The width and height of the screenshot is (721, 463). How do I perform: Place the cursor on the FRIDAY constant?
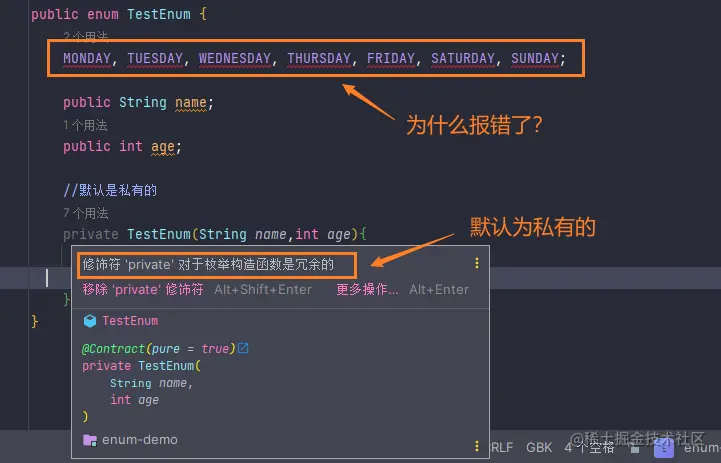coord(391,58)
